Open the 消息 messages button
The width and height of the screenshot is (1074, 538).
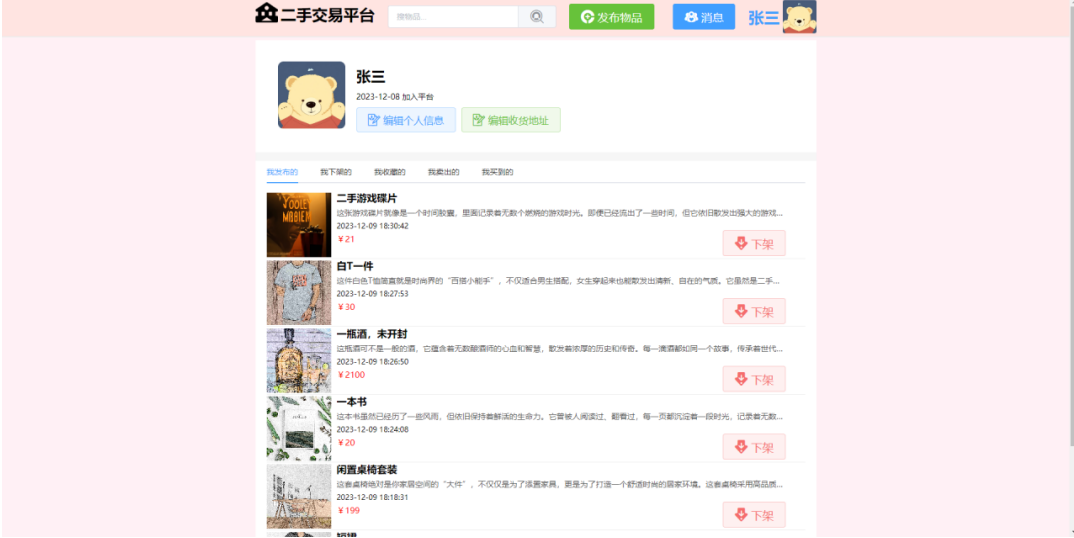click(703, 17)
